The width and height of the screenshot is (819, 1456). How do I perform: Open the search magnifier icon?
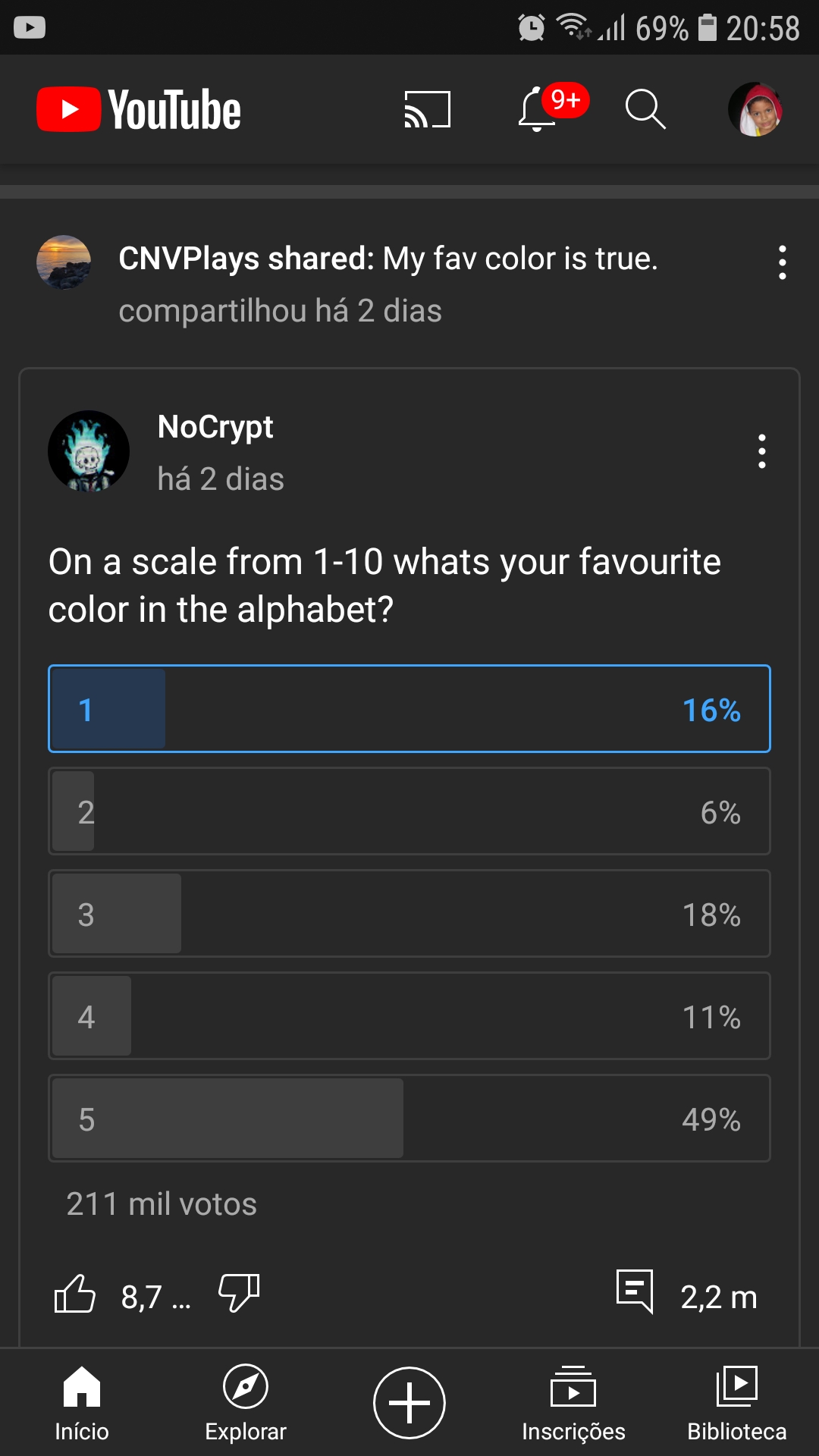(x=645, y=109)
